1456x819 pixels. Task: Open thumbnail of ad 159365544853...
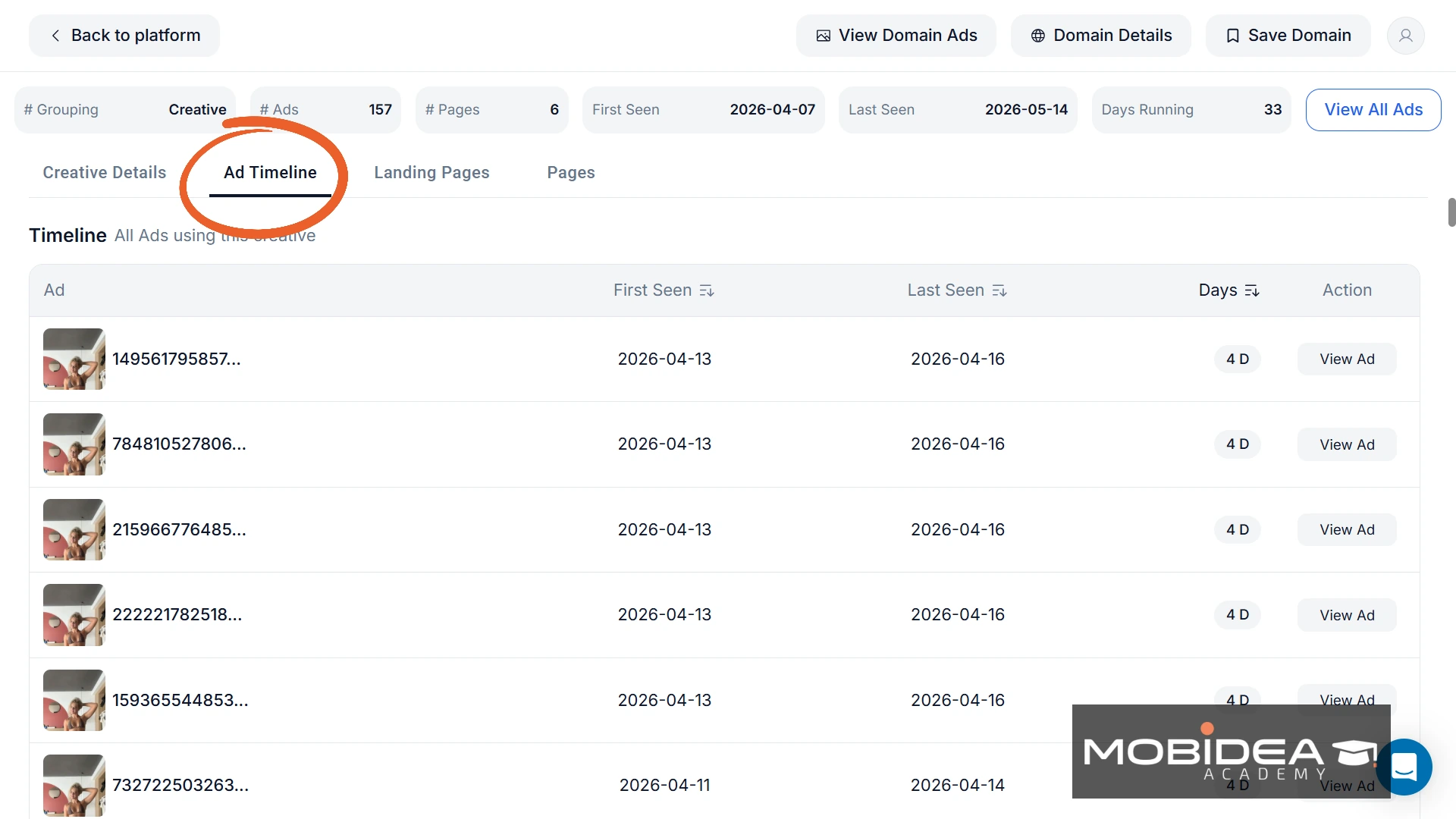pyautogui.click(x=74, y=701)
